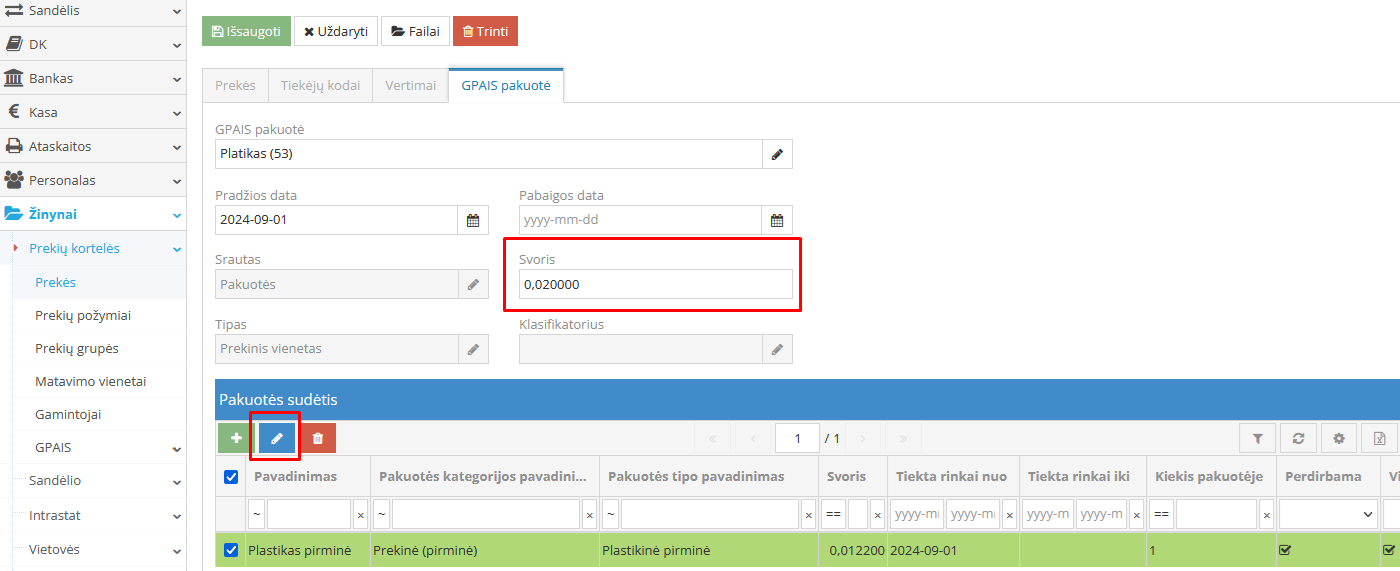The image size is (1400, 571).
Task: Open the Pradžios data calendar picker
Action: click(473, 220)
